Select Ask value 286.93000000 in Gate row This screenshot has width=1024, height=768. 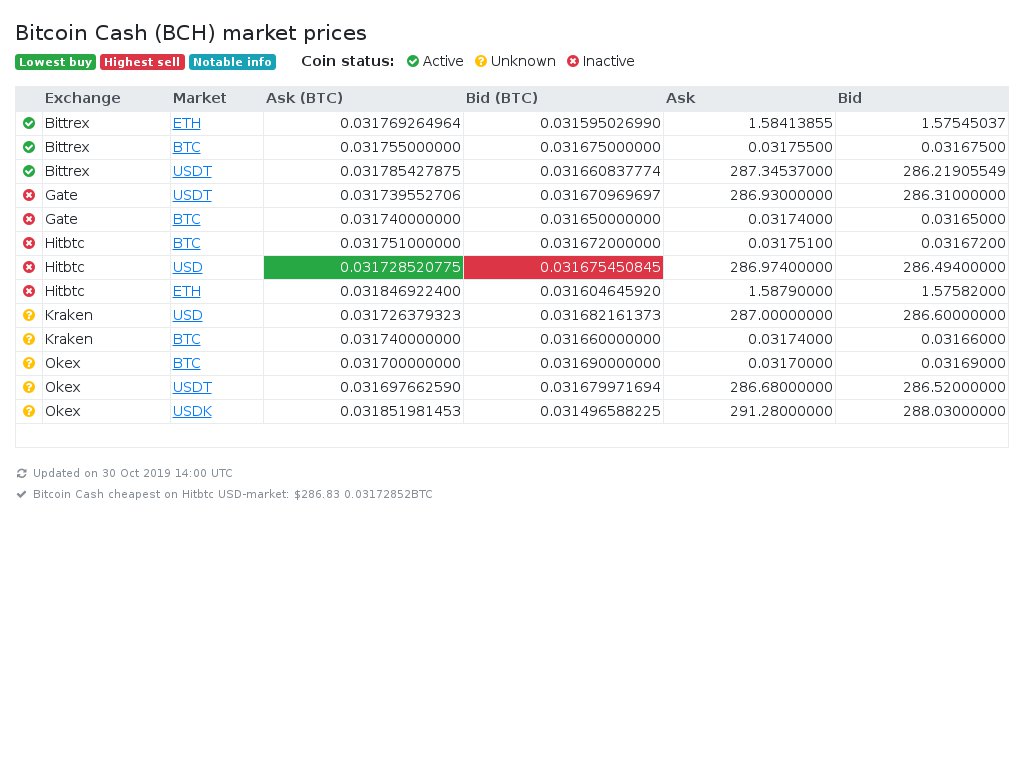click(x=781, y=195)
